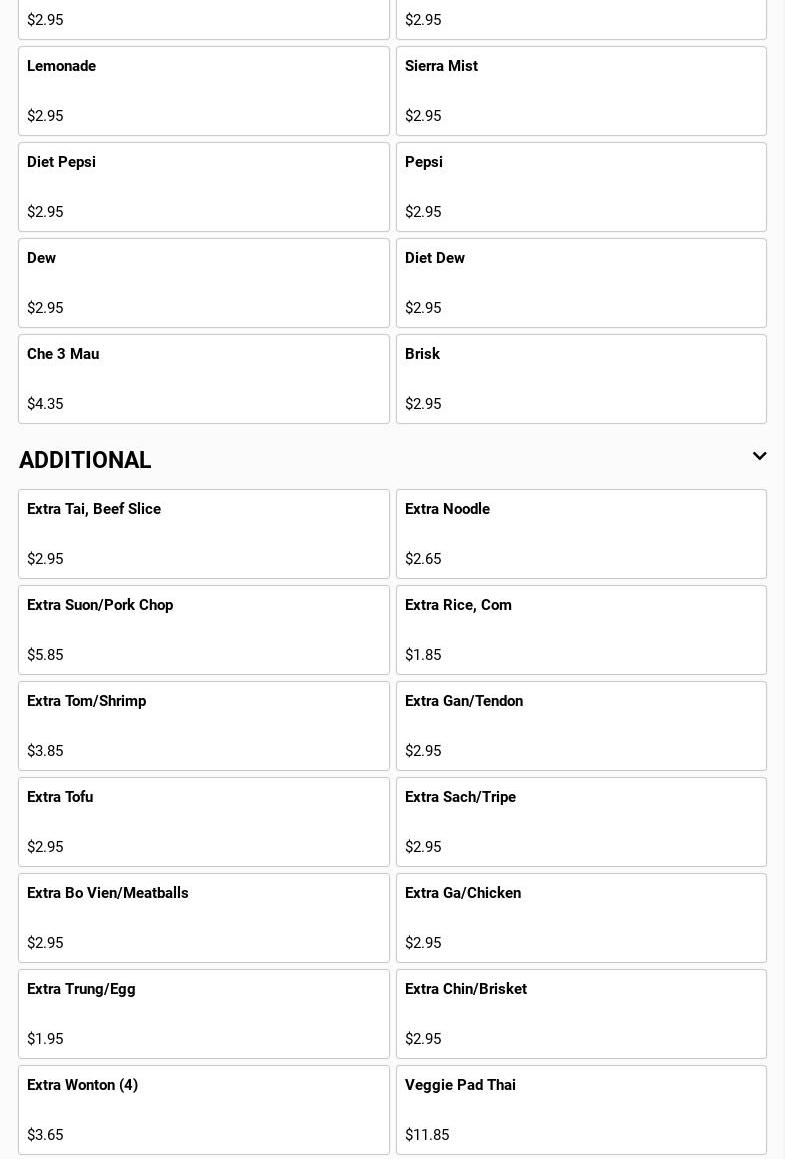
Task: Choose Extra Wonton (4) item
Action: click(203, 1110)
